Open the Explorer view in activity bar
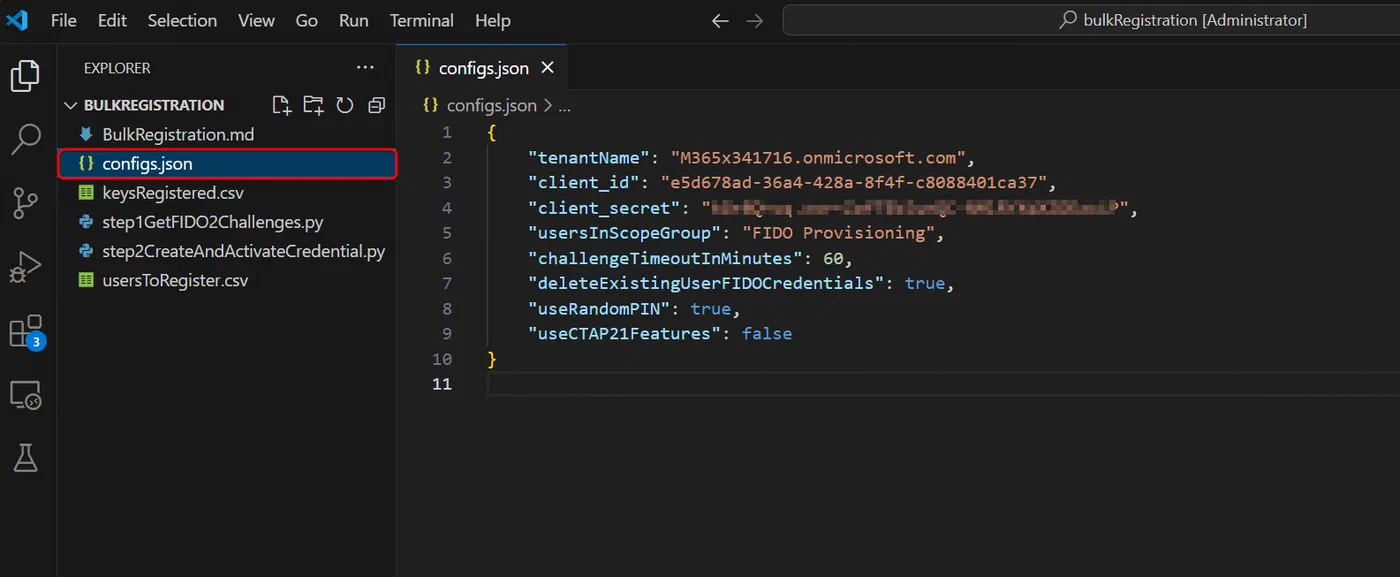Viewport: 1400px width, 577px height. tap(25, 76)
